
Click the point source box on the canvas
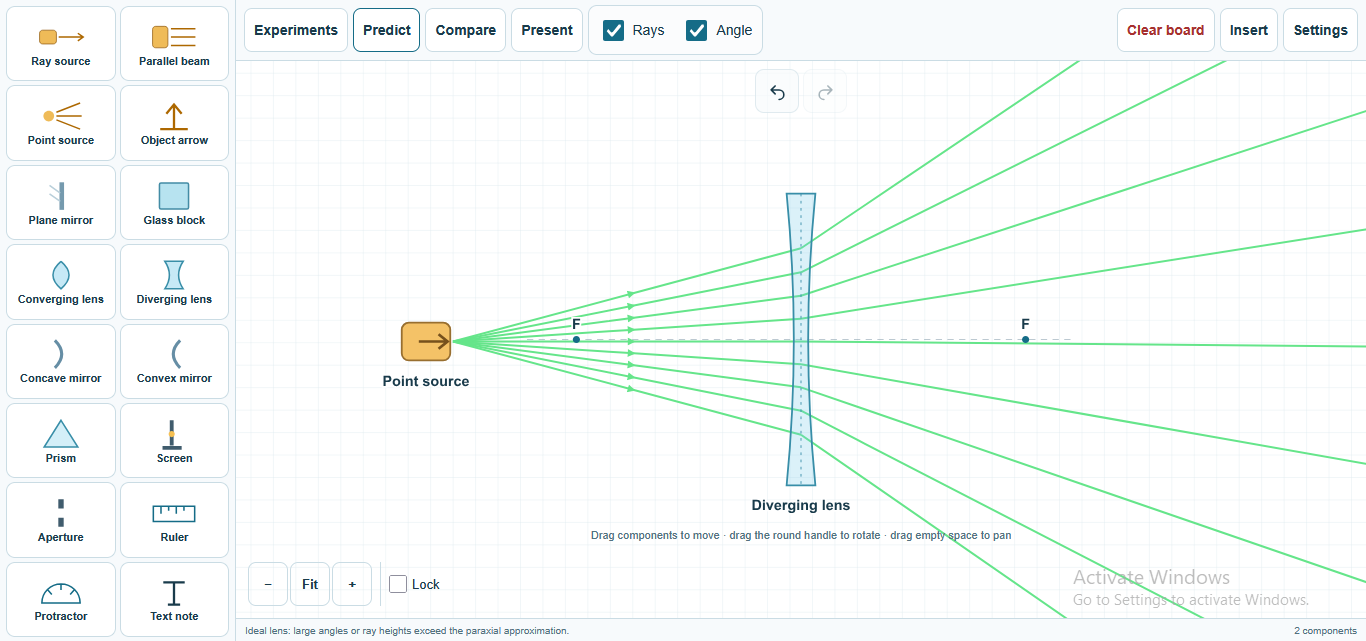(427, 341)
